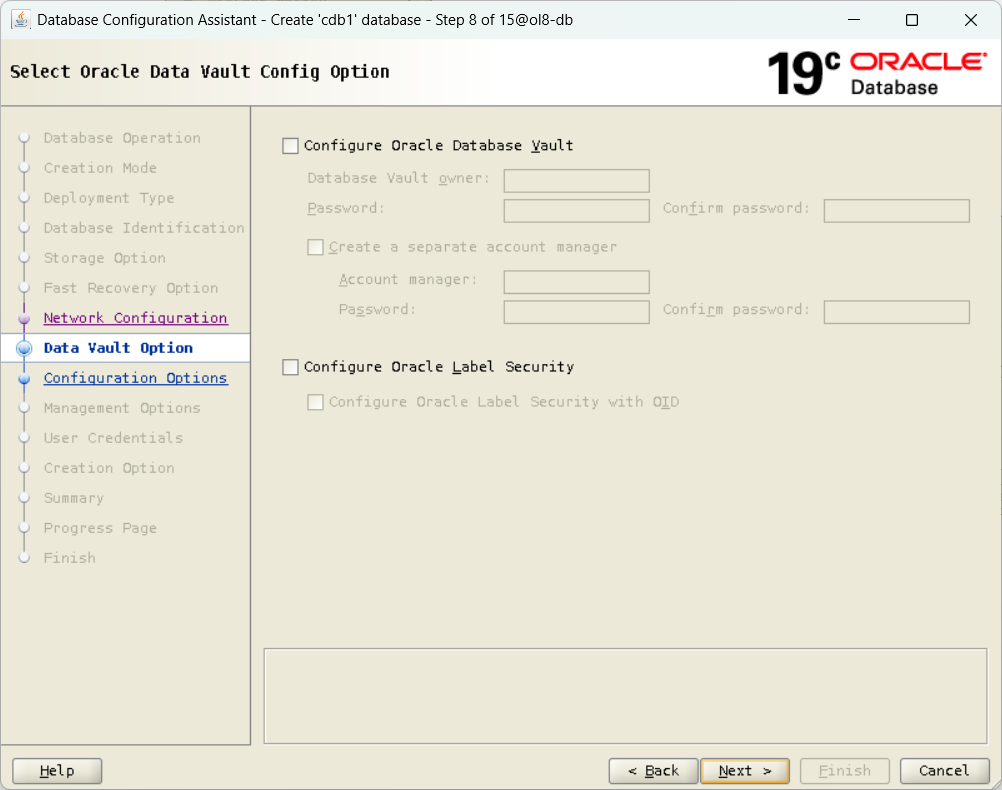Click the 'Select Oracle Data Vault Config Option' heading
Viewport: 1002px width, 790px height.
point(199,72)
